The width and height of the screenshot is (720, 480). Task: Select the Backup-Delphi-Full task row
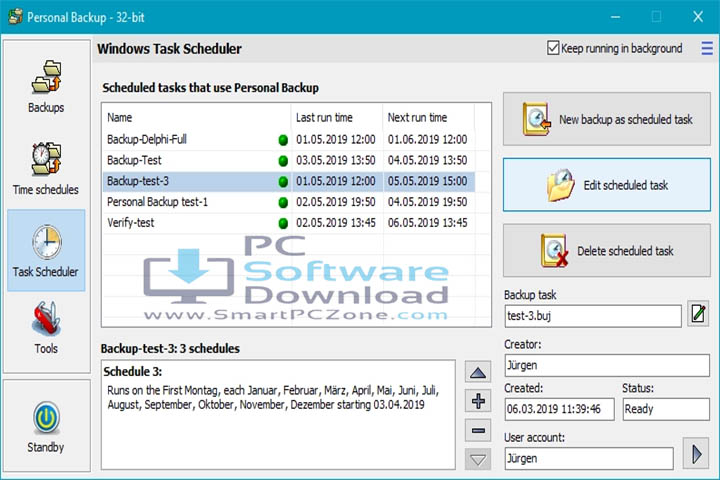(x=289, y=140)
